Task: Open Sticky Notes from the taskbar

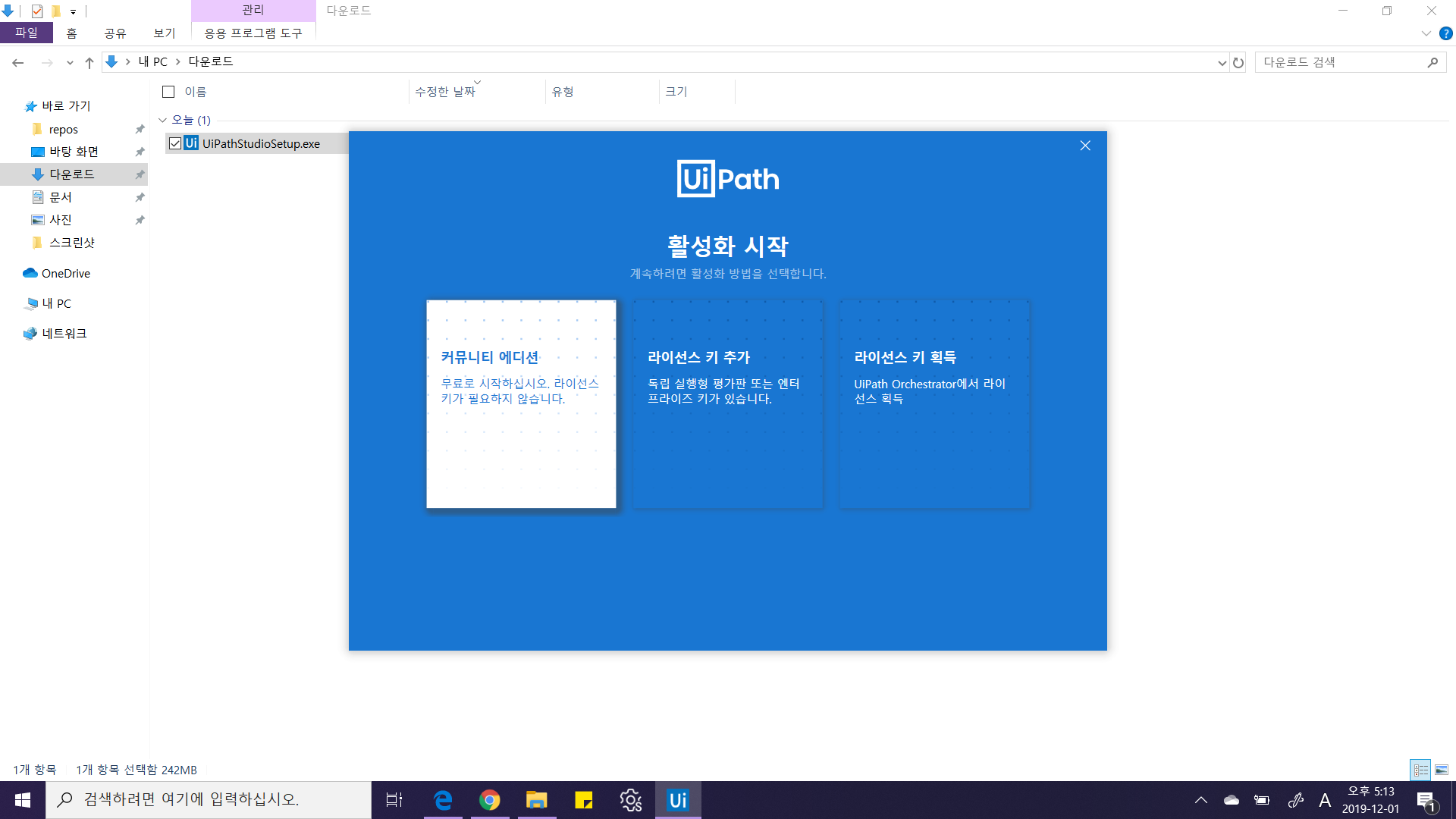Action: tap(583, 800)
